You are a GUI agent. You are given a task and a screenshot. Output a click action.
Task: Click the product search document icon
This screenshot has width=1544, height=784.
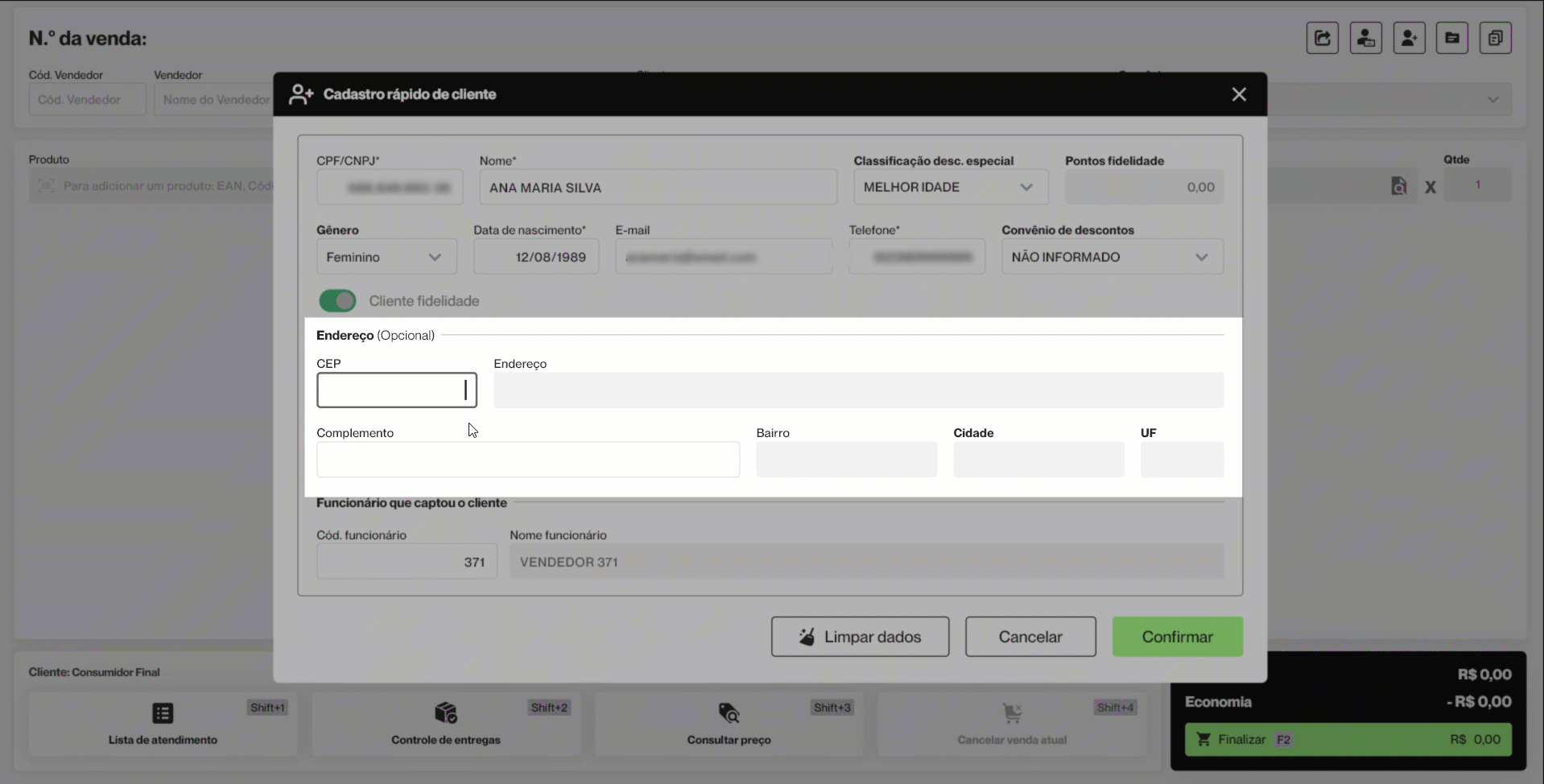point(1399,186)
